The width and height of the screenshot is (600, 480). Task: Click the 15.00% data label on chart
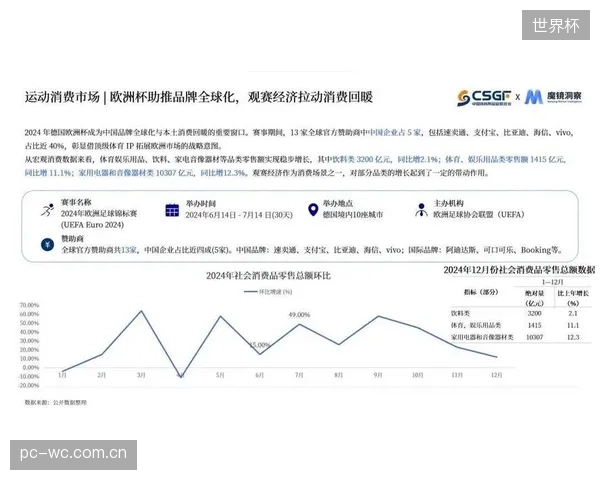(x=260, y=345)
